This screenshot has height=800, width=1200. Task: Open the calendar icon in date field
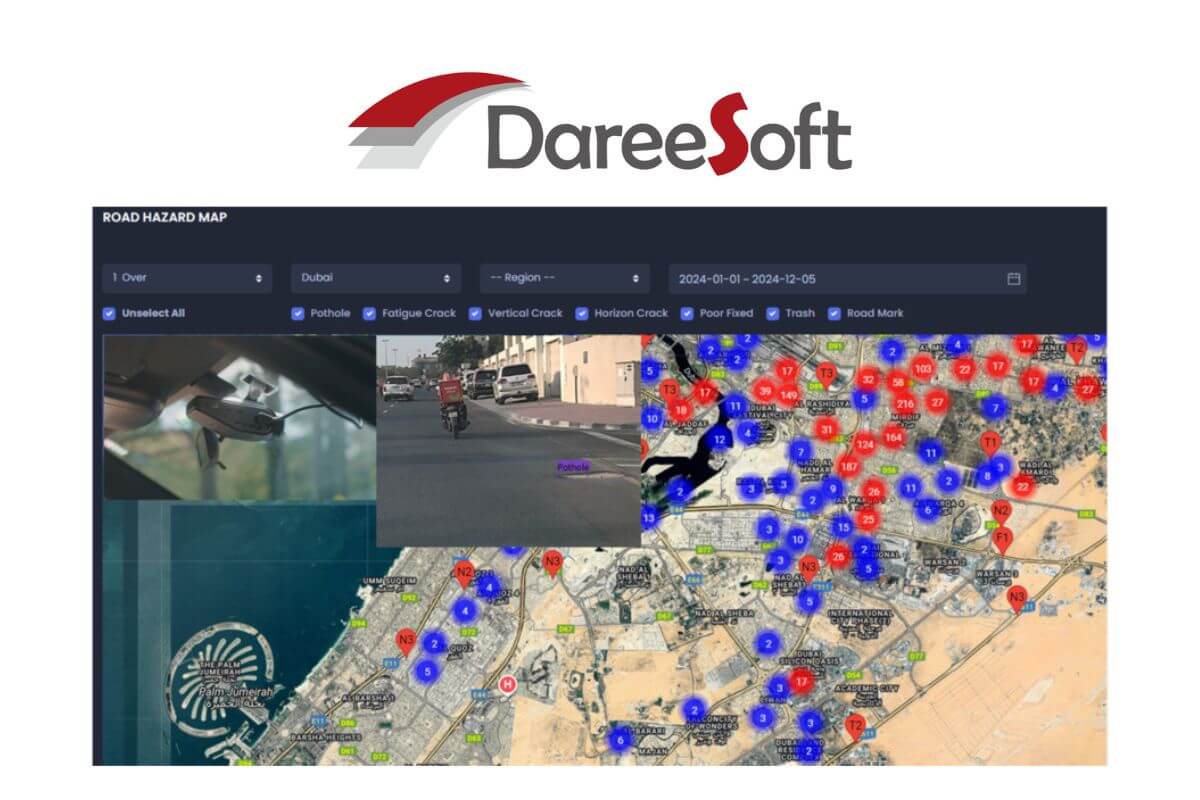(1013, 279)
